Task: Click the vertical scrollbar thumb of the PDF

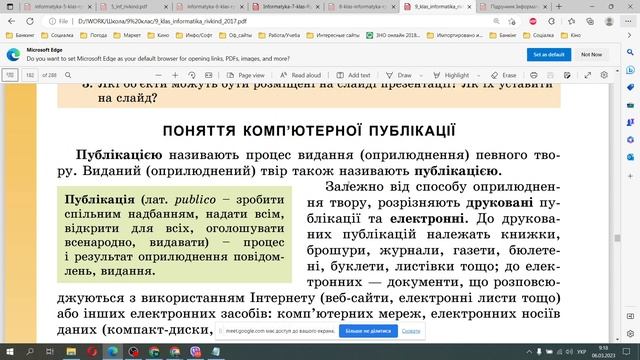Action: point(617,238)
